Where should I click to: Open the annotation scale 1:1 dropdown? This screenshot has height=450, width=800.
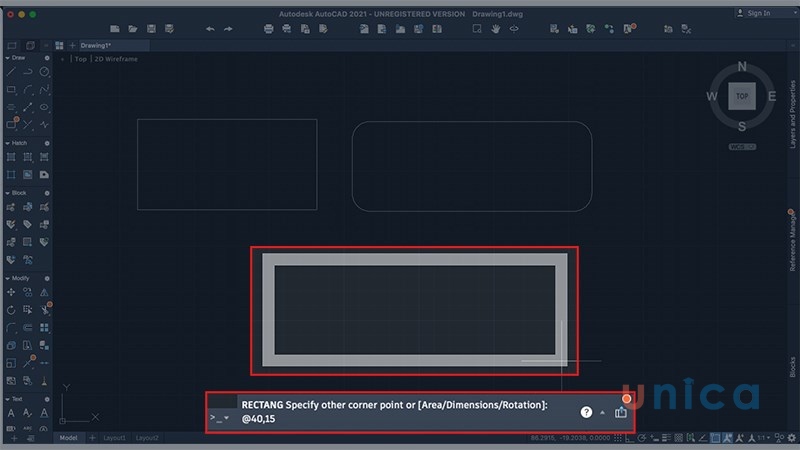pyautogui.click(x=763, y=438)
